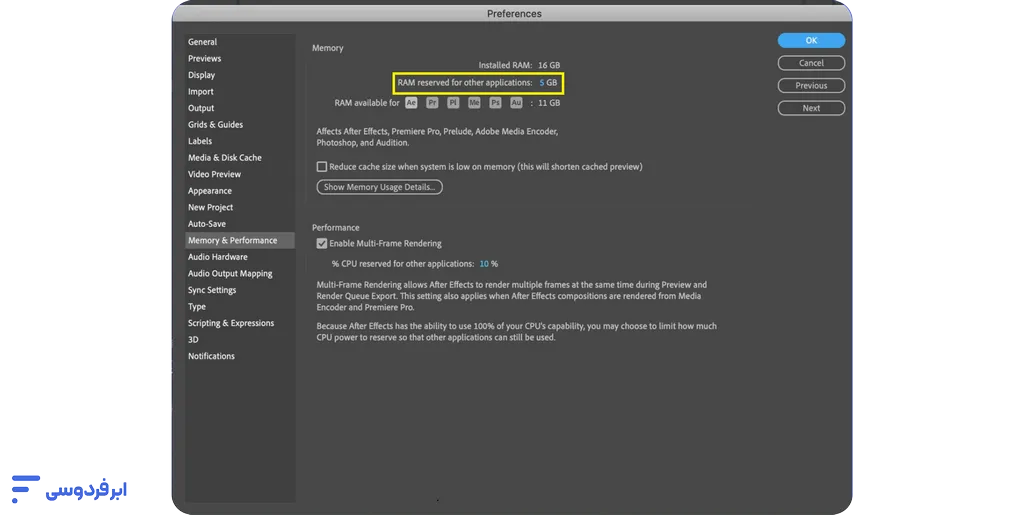
Task: Disable the Enable Multi-Frame Rendering checkbox
Action: point(322,243)
